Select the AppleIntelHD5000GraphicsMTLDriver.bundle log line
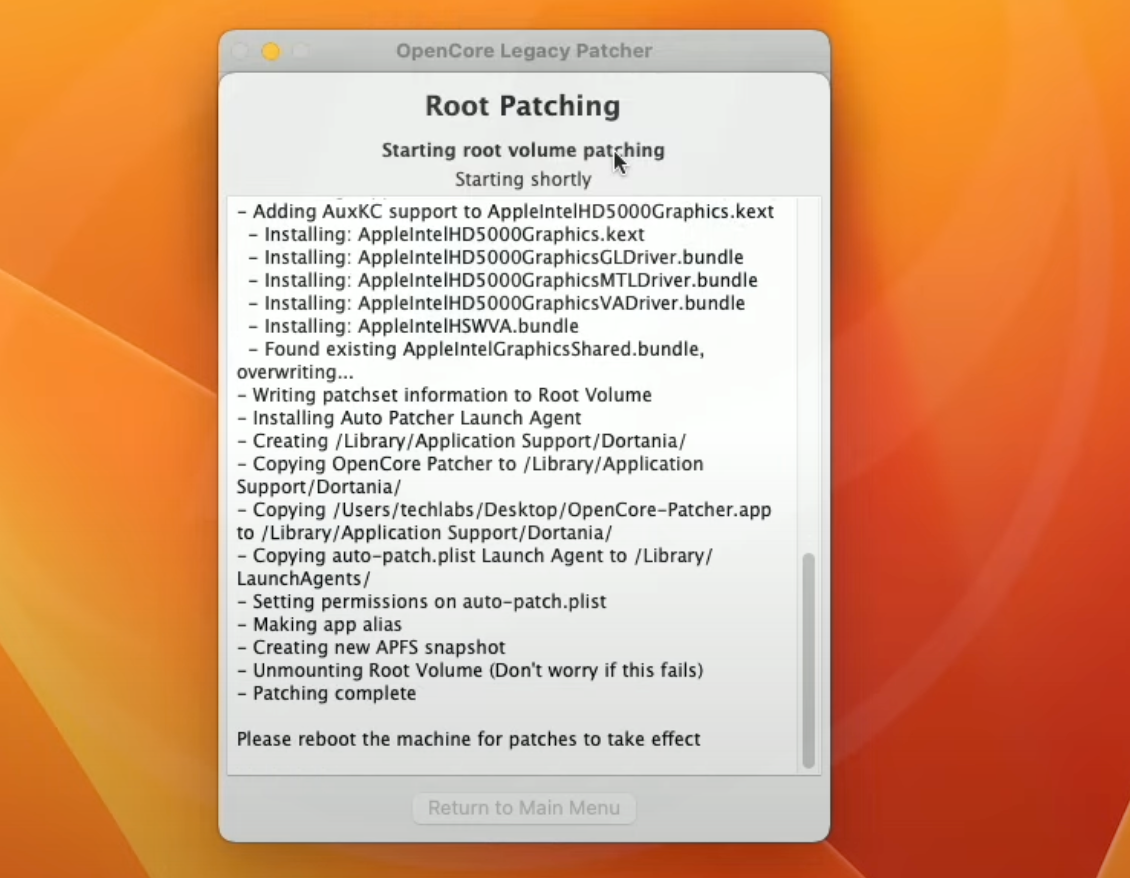This screenshot has height=878, width=1130. tap(503, 280)
